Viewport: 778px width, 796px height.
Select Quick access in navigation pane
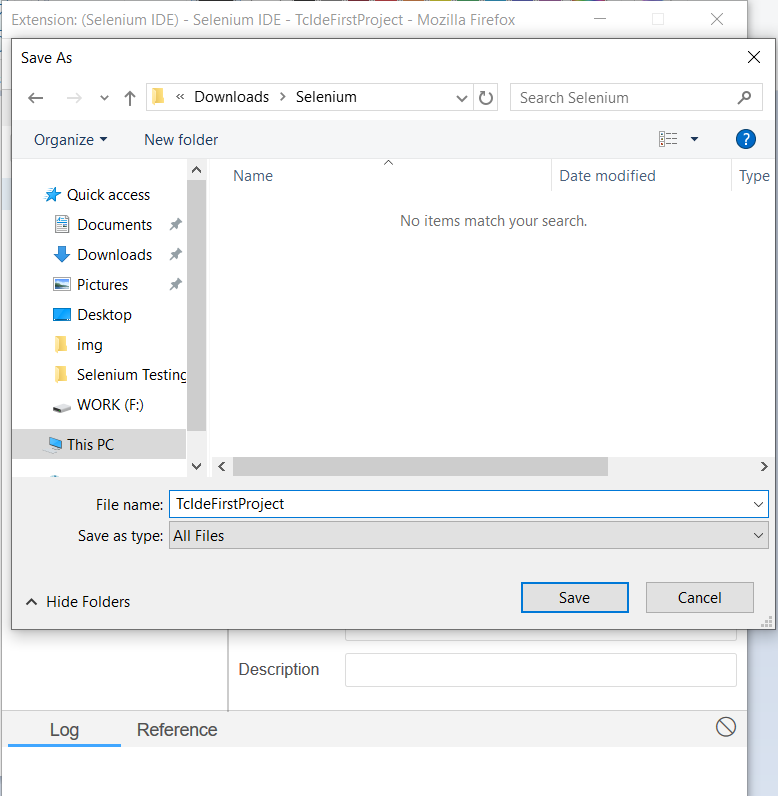(97, 195)
